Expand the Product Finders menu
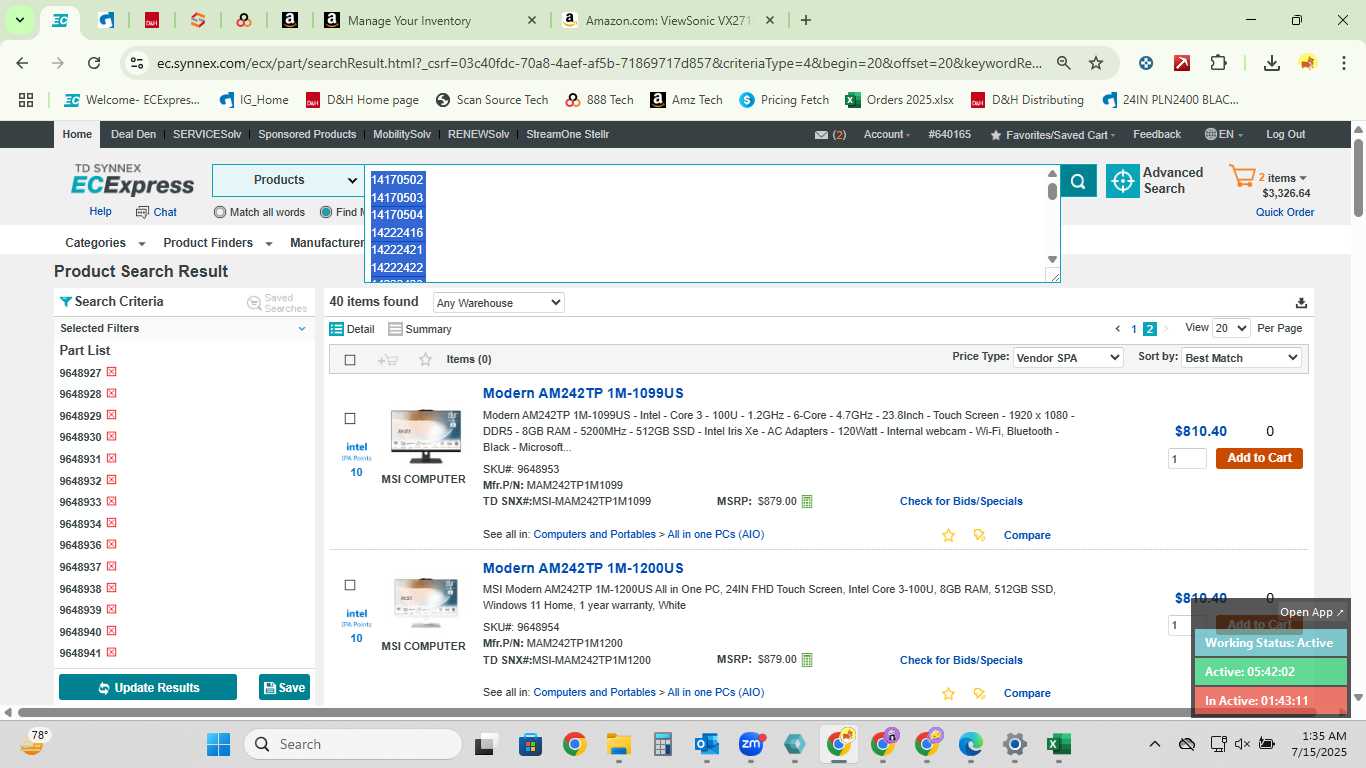Screen dimensions: 1366x768 tap(217, 243)
